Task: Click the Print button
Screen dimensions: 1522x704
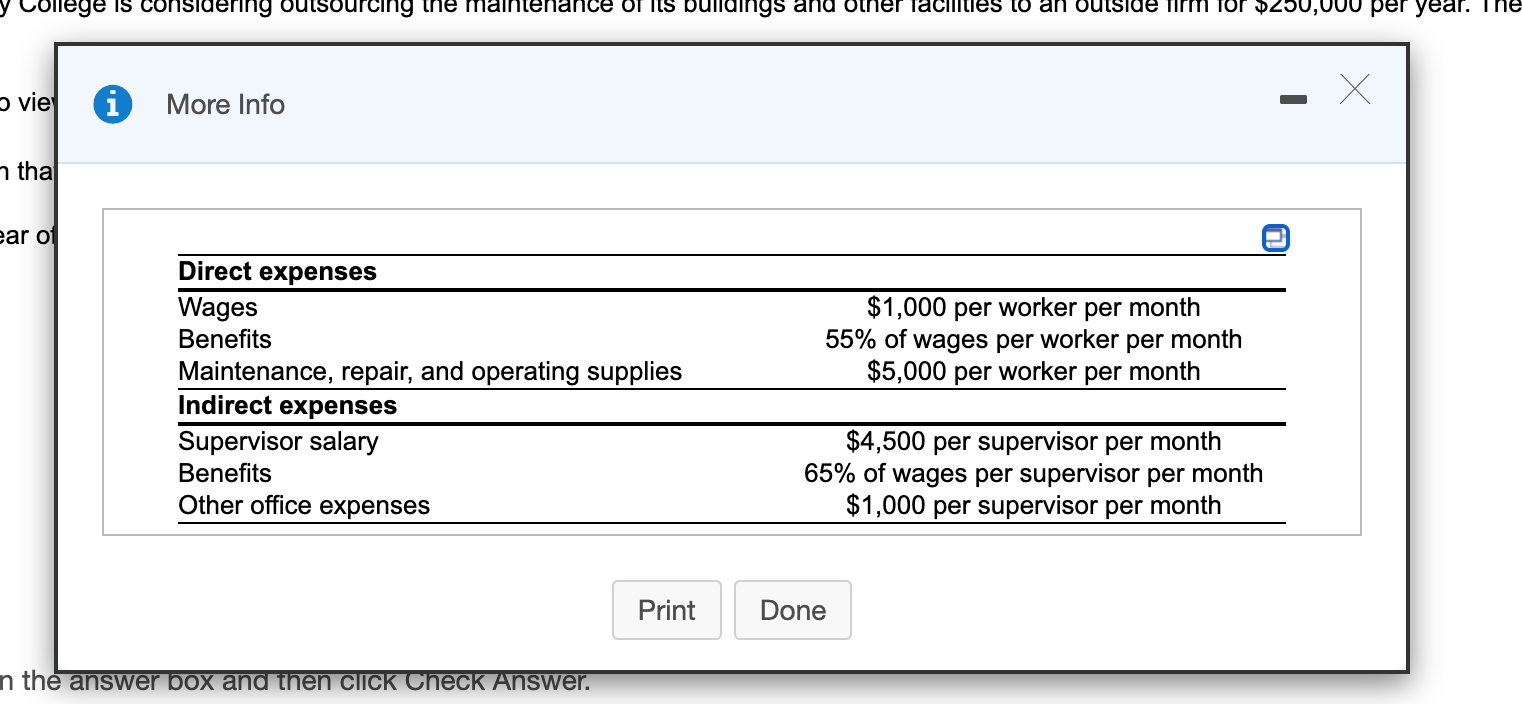Action: (666, 610)
